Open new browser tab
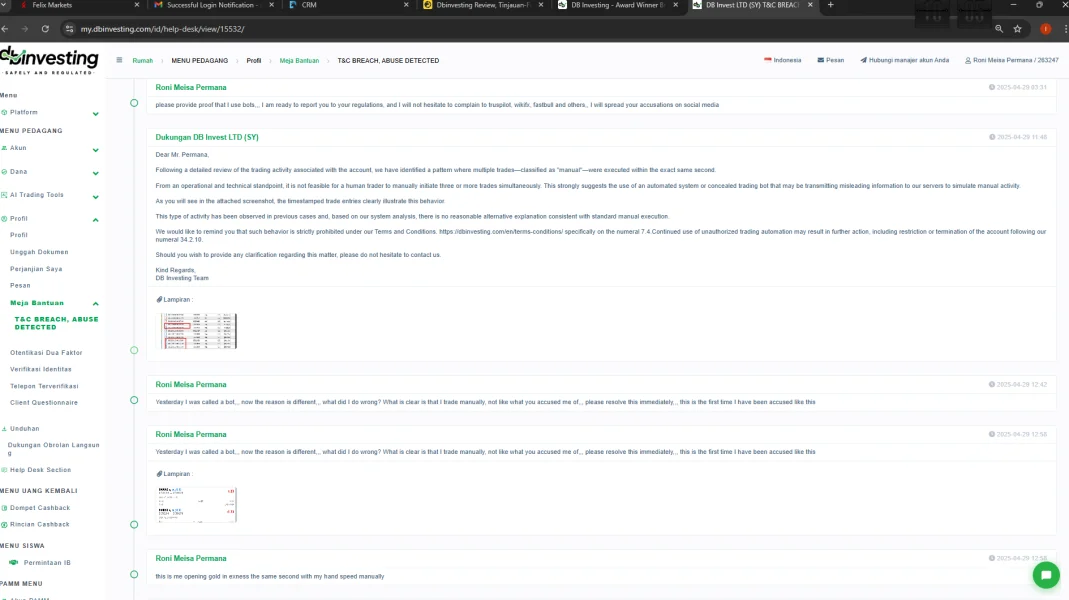The image size is (1069, 600). [x=830, y=5]
